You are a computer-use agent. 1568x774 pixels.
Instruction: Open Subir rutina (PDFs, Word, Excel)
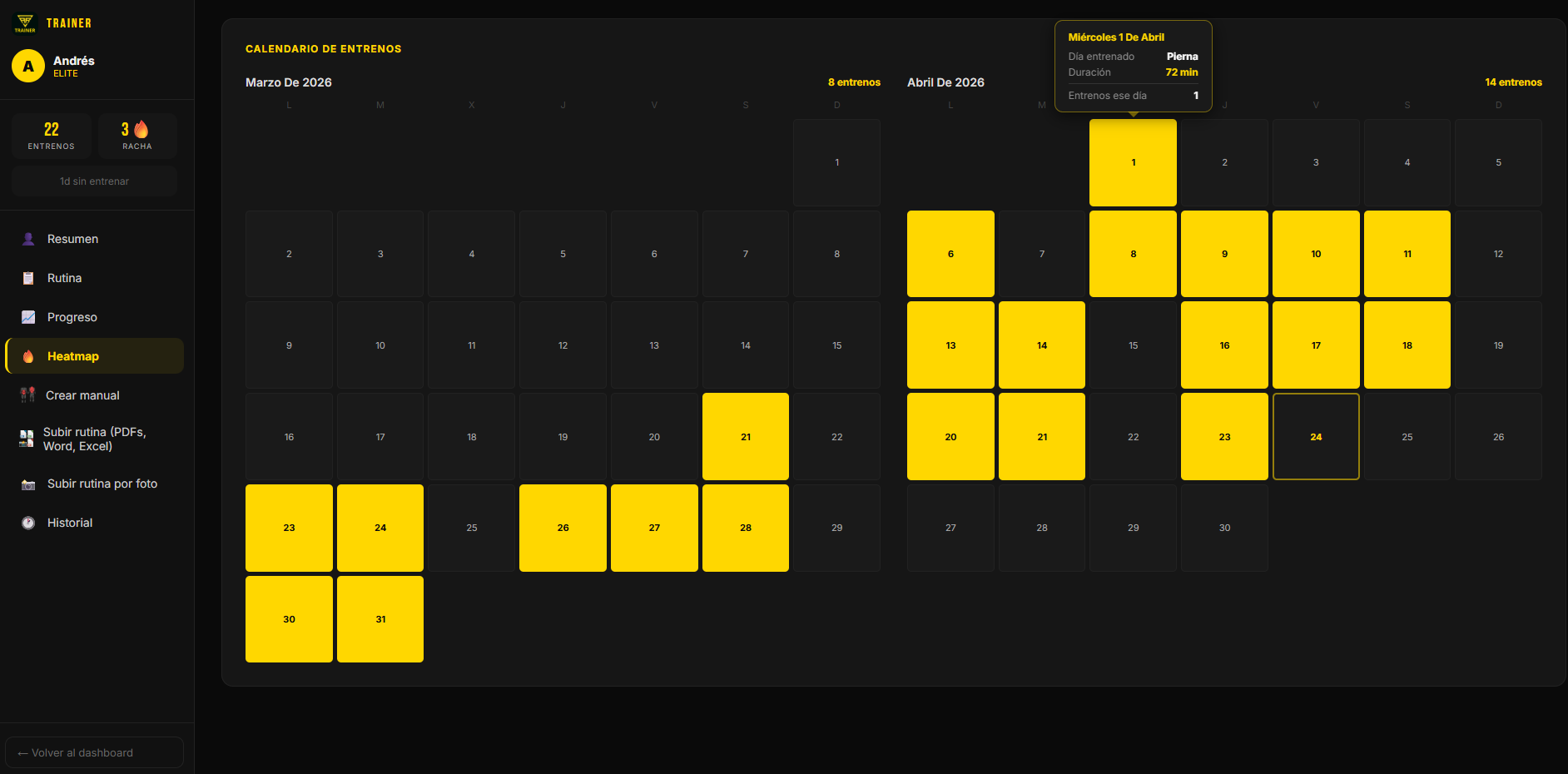pyautogui.click(x=94, y=439)
